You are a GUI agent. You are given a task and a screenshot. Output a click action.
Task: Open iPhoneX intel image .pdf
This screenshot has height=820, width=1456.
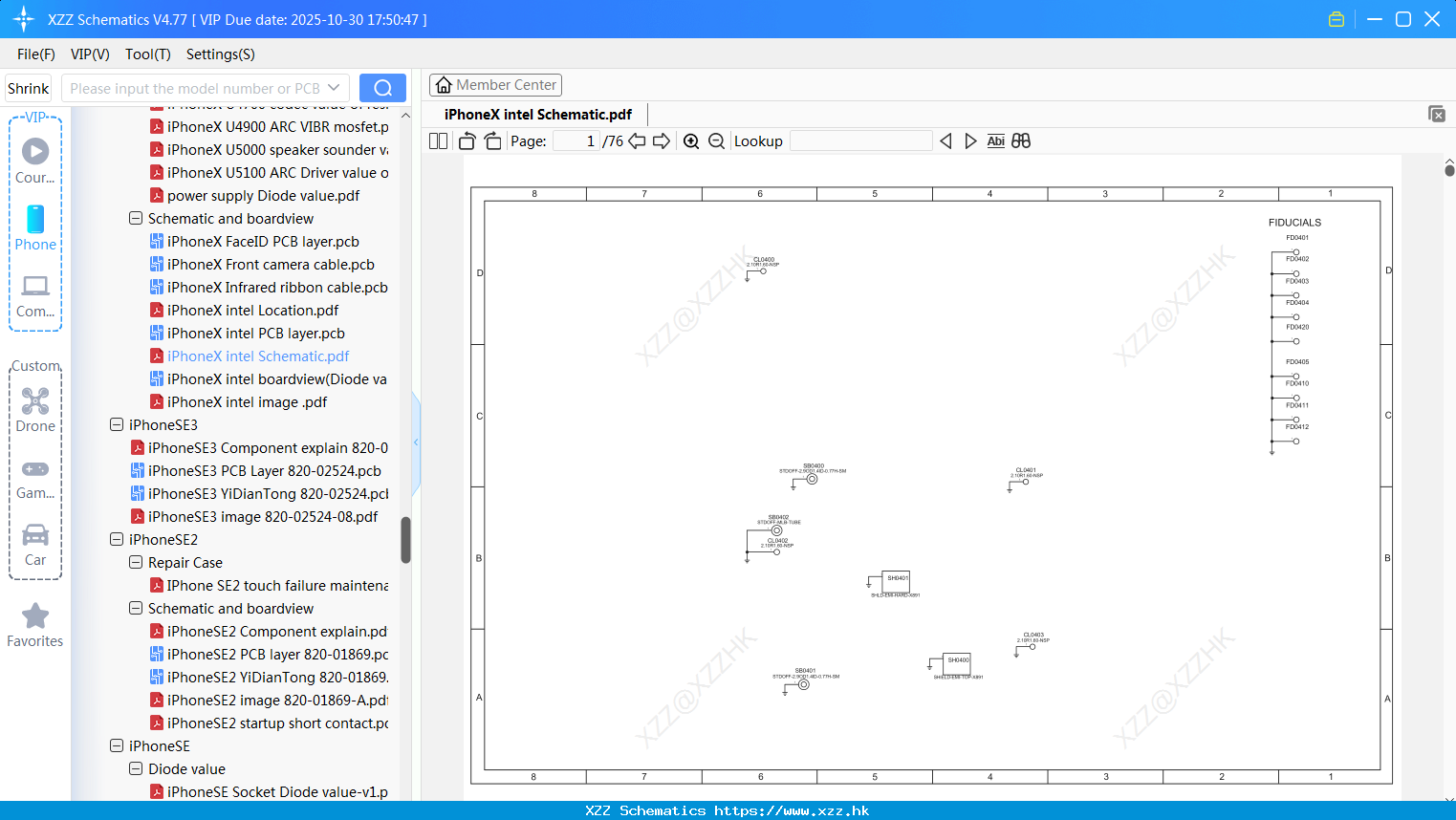click(247, 402)
